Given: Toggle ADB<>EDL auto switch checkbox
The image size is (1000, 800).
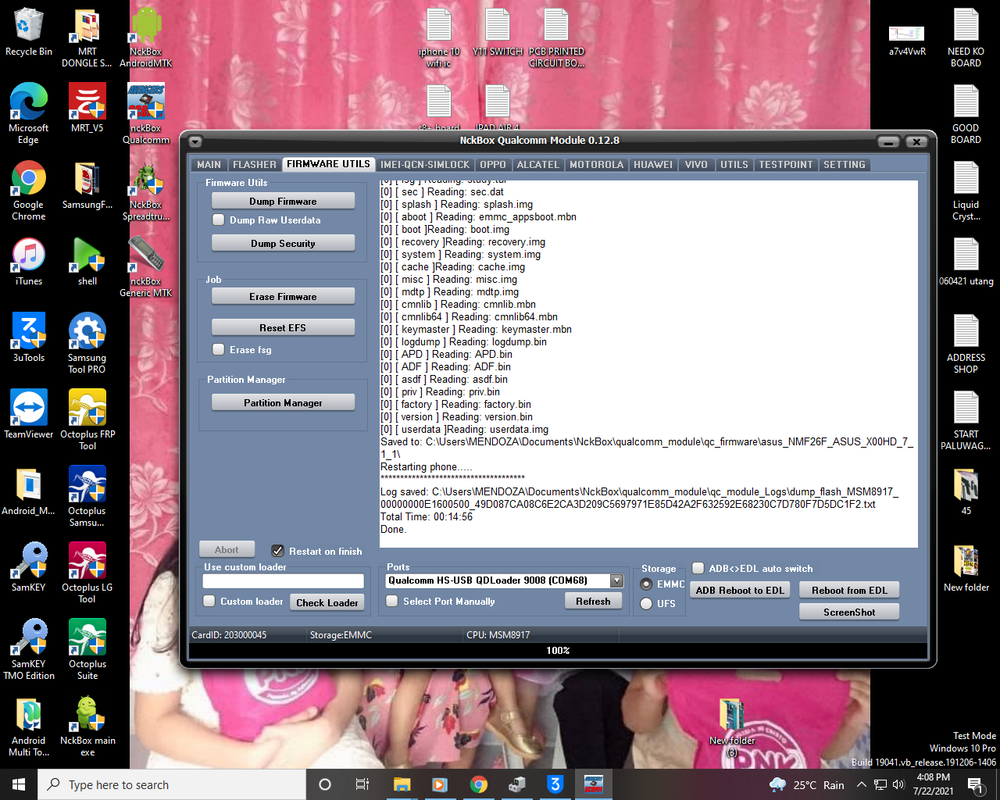Looking at the screenshot, I should click(x=698, y=568).
